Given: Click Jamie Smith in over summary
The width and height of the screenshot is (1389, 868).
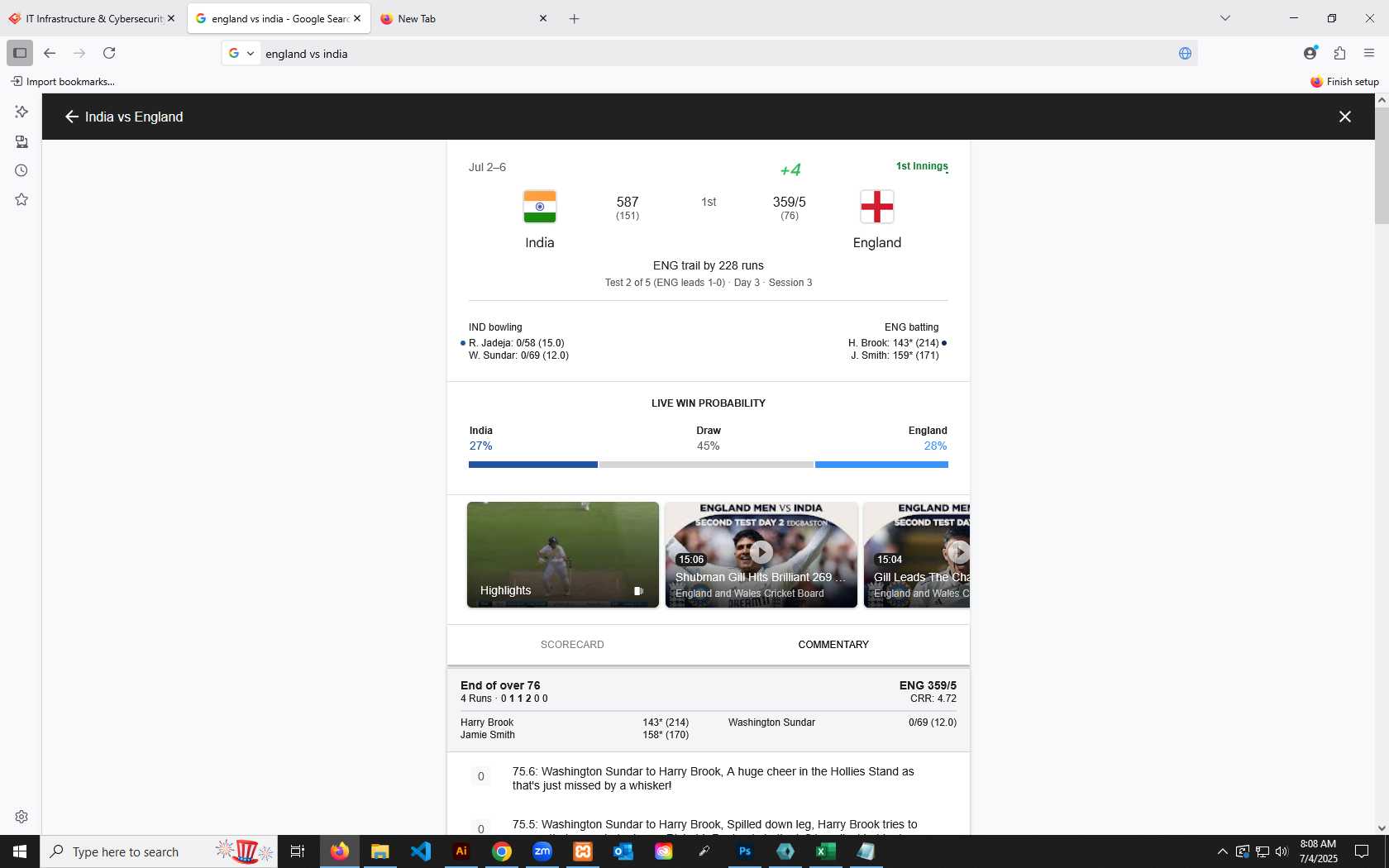Looking at the screenshot, I should (488, 735).
